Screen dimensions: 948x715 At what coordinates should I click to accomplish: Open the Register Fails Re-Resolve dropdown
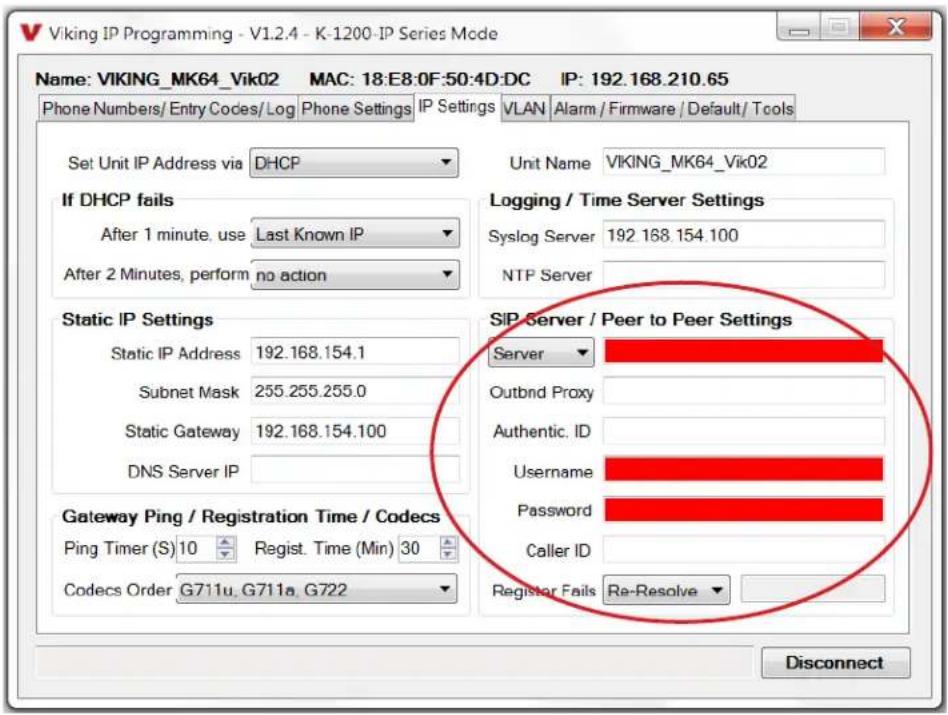(666, 590)
